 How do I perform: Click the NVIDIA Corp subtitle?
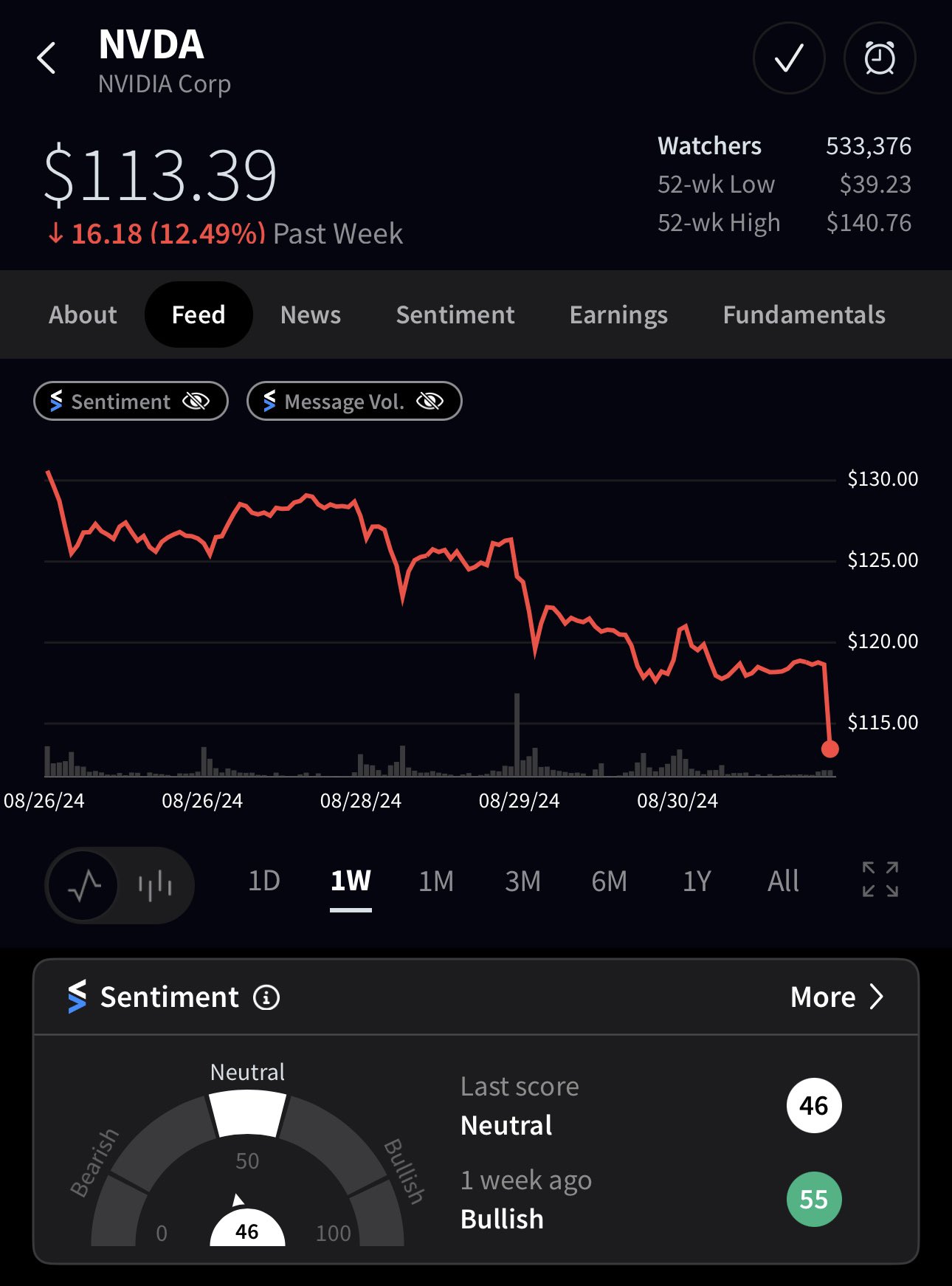coord(165,84)
